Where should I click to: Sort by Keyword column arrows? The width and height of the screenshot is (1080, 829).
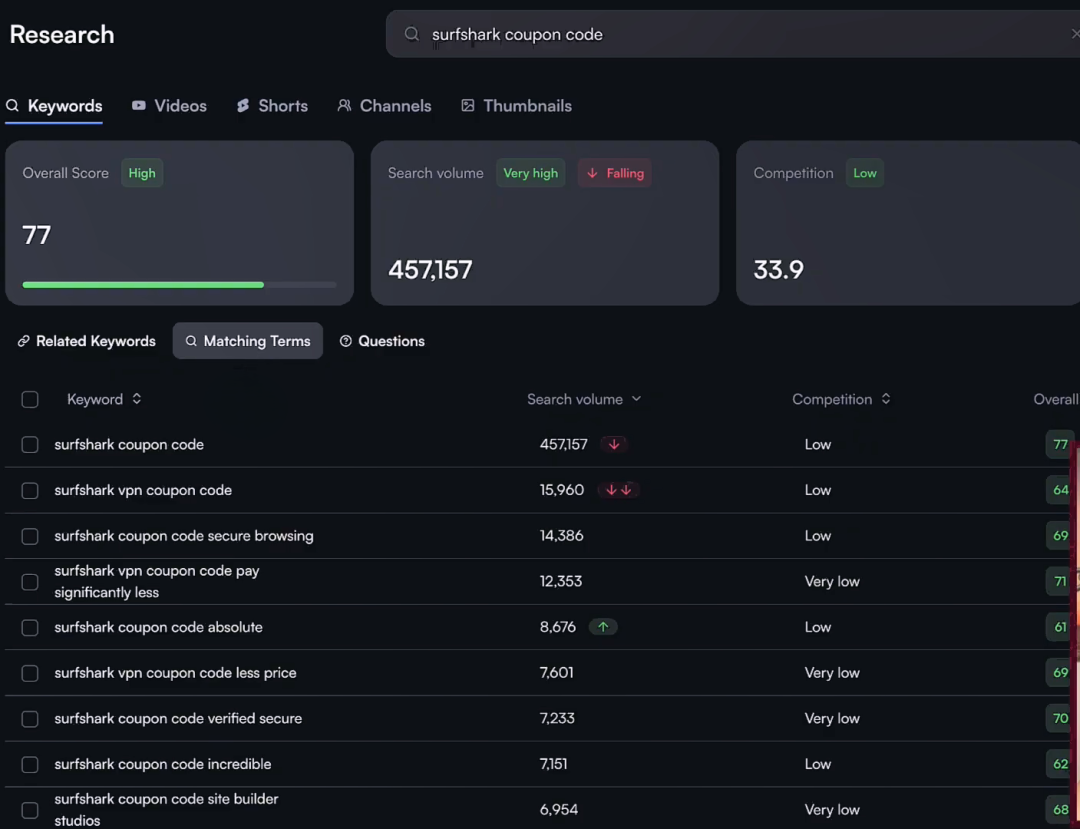136,399
